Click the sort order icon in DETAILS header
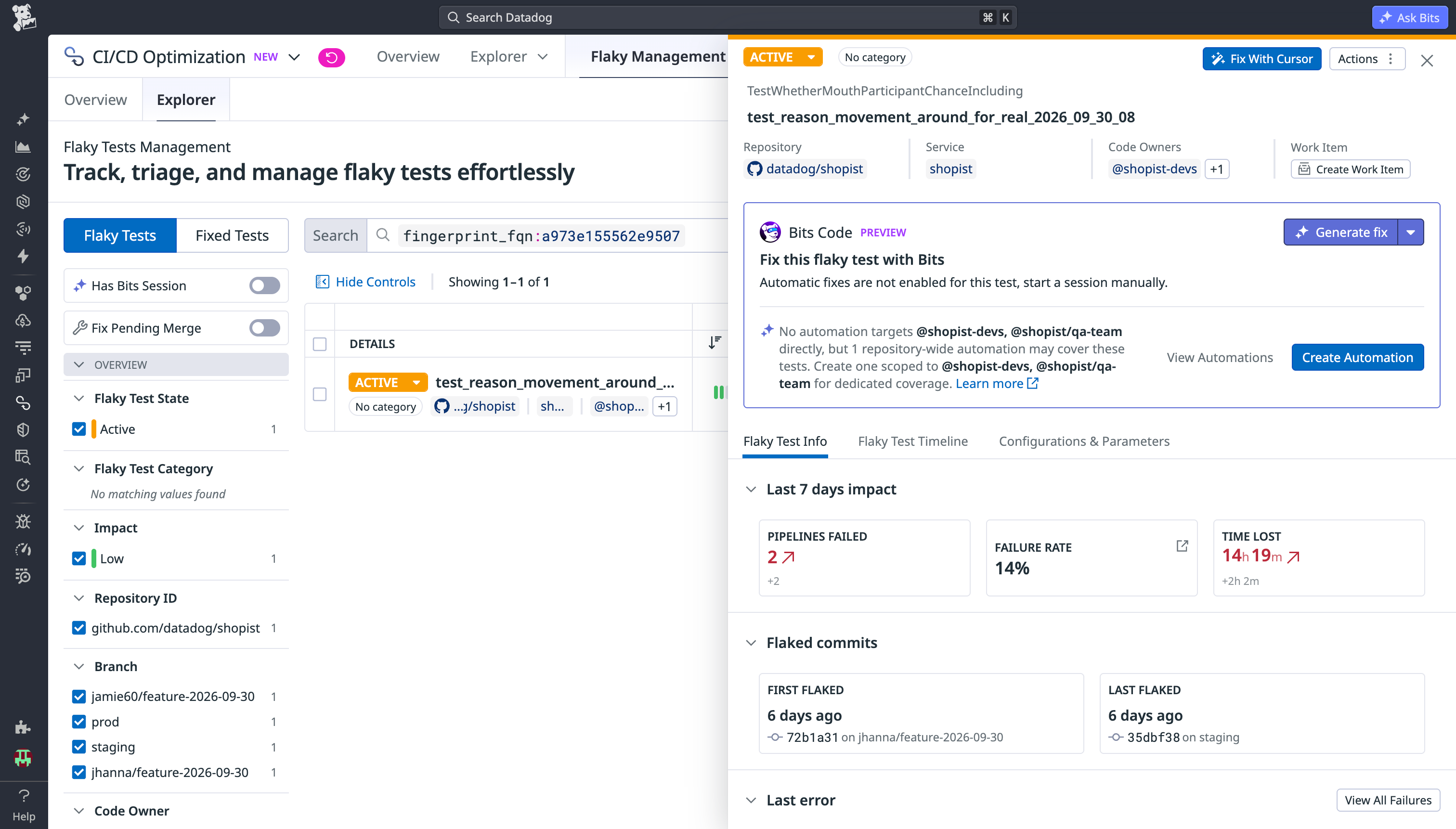 coord(715,343)
